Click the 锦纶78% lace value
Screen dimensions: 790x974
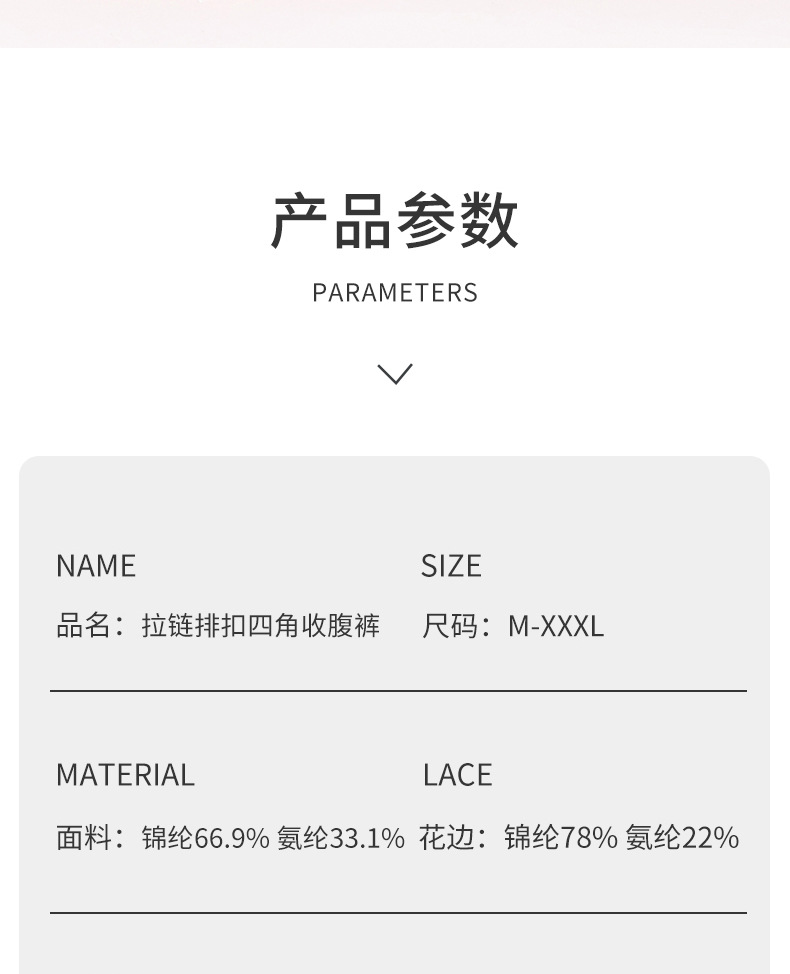[561, 837]
